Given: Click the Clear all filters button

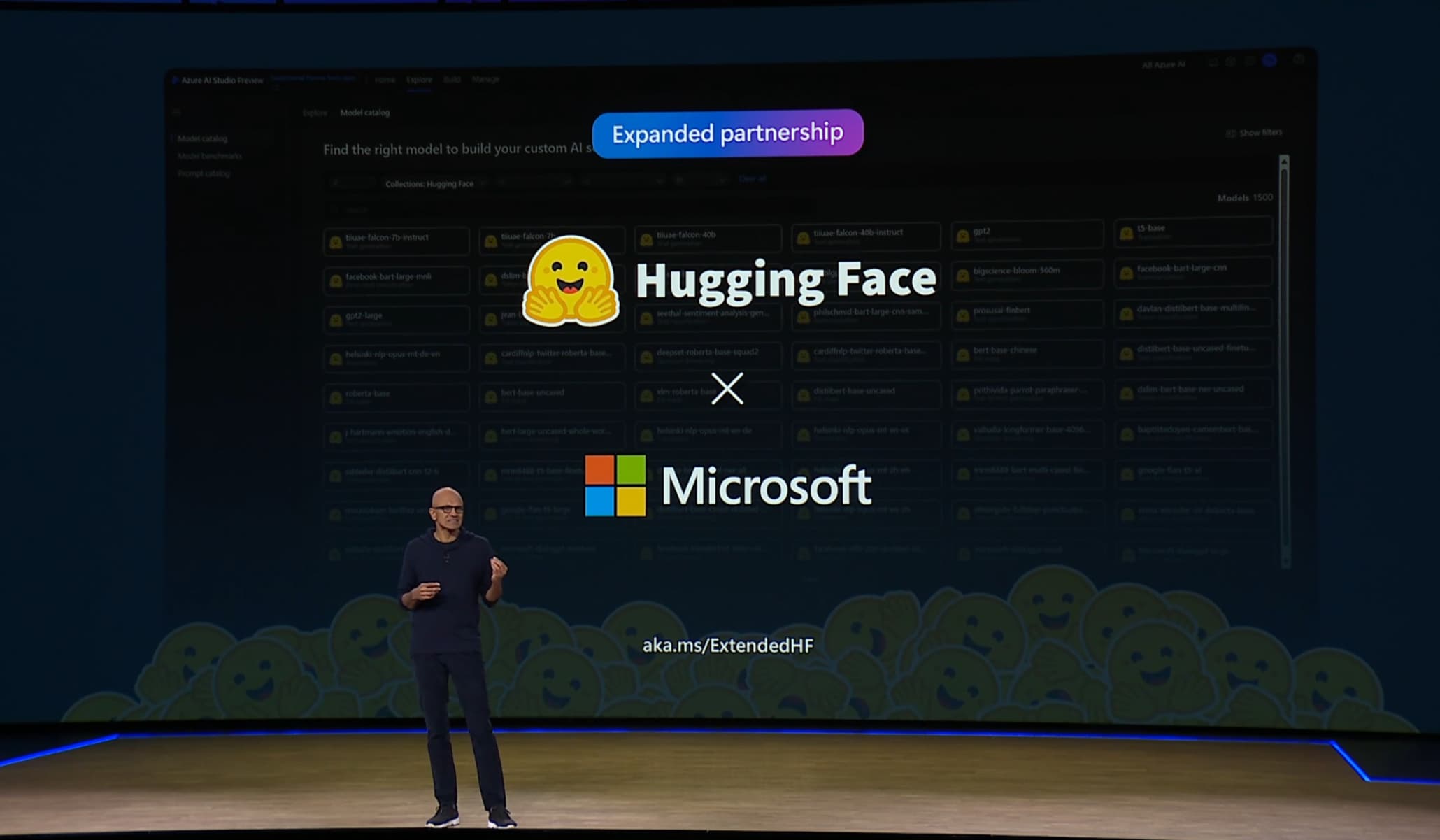Looking at the screenshot, I should coord(748,179).
